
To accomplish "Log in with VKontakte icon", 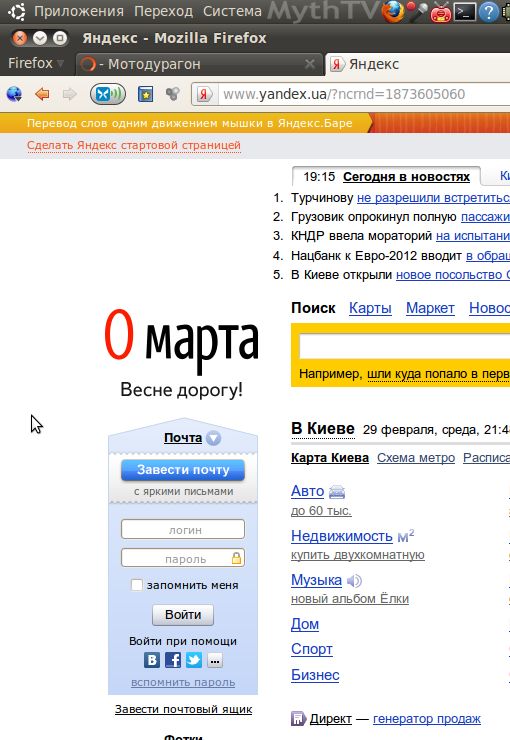I will (152, 660).
